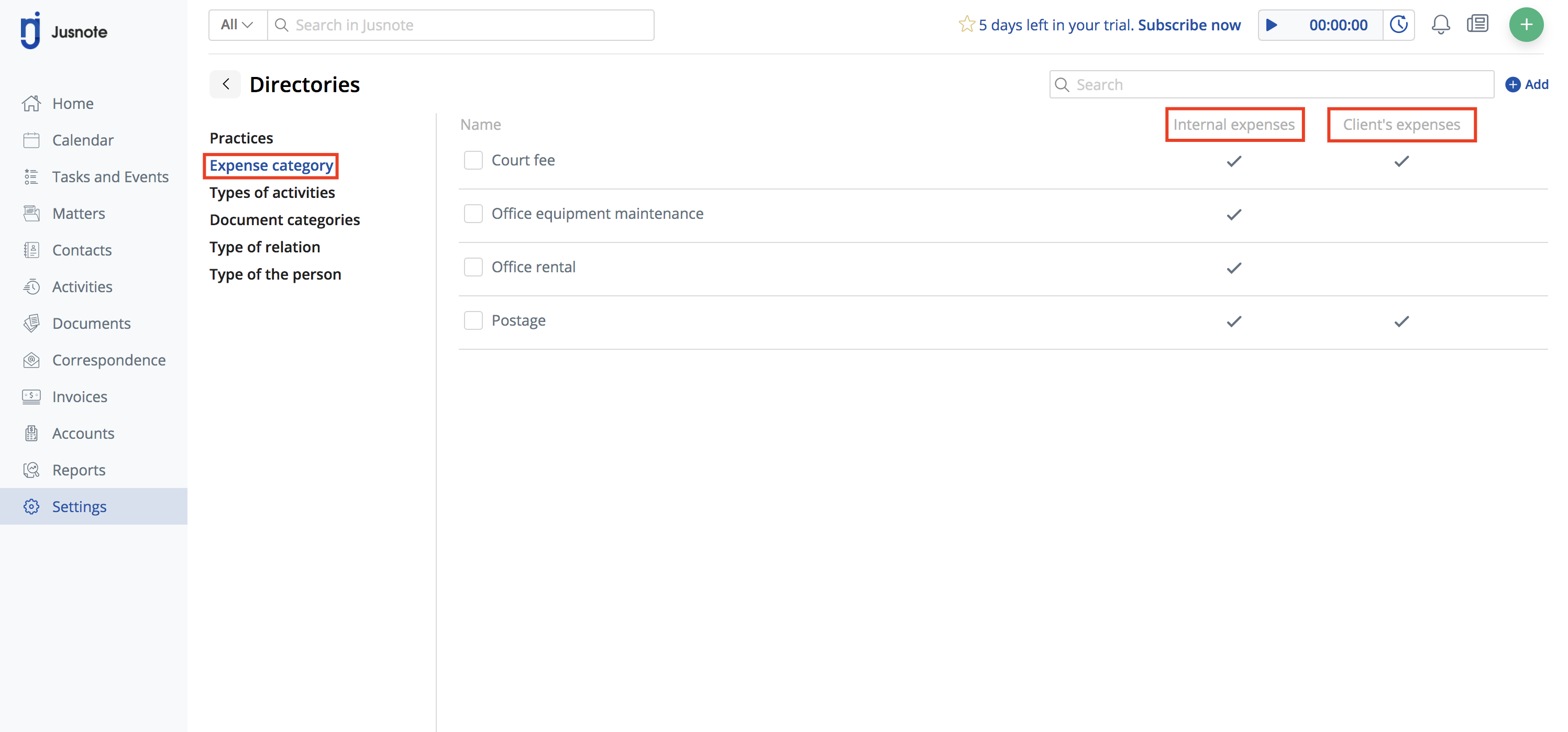Select Types of activities directory
The width and height of the screenshot is (1568, 732).
pyautogui.click(x=272, y=193)
